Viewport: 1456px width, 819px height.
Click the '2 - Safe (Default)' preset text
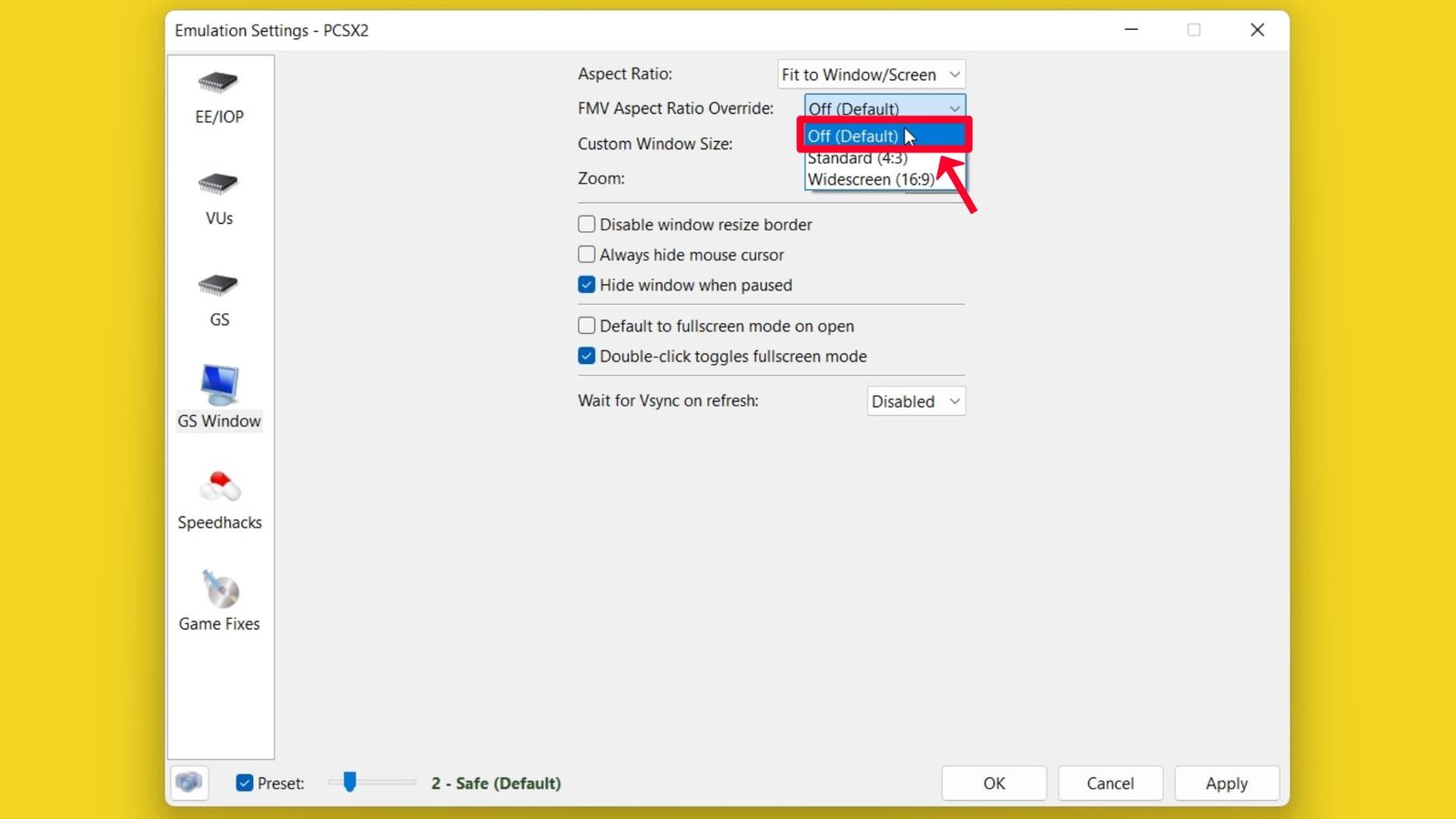[496, 784]
